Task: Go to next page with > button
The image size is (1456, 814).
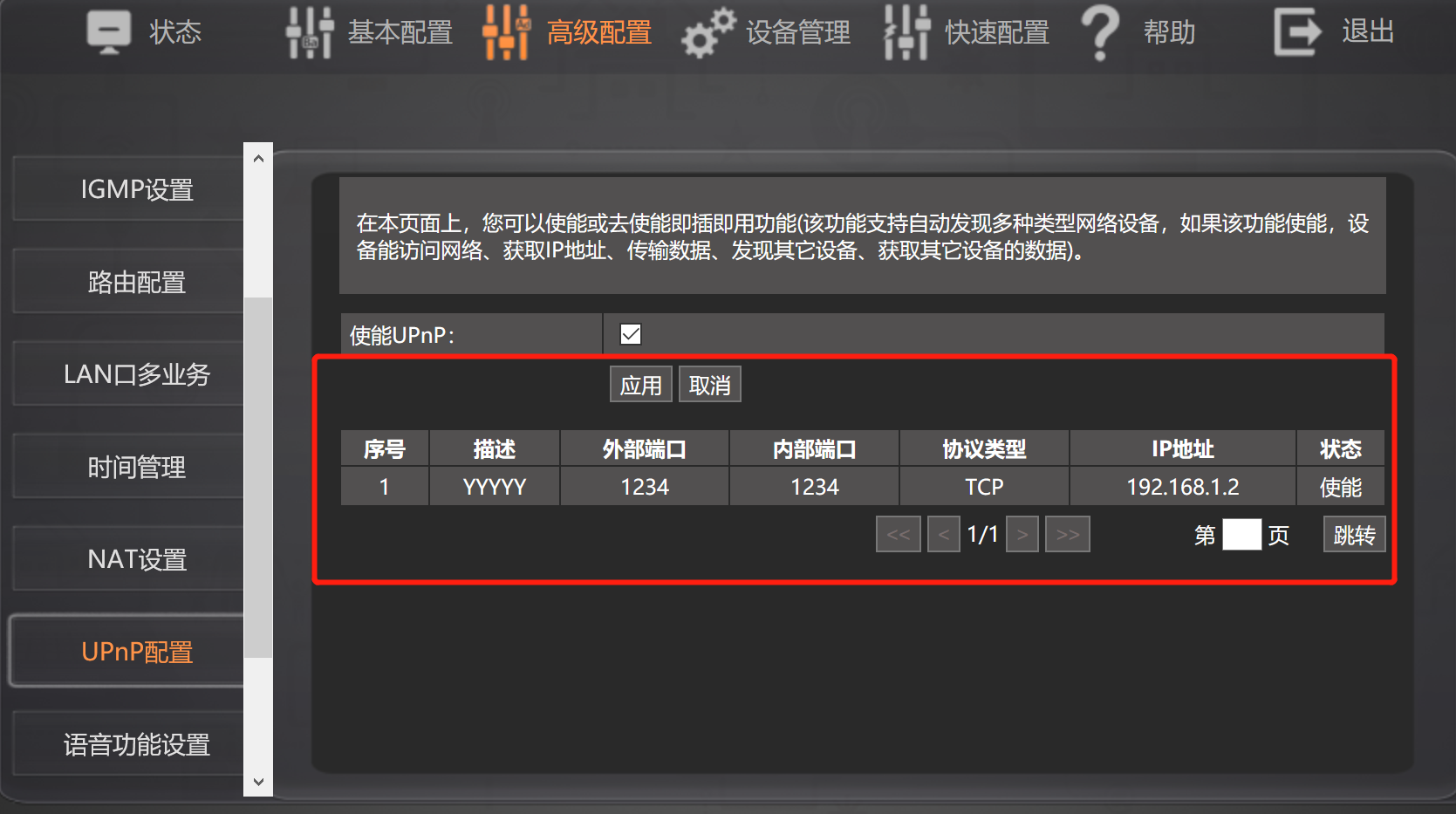Action: 1022,535
